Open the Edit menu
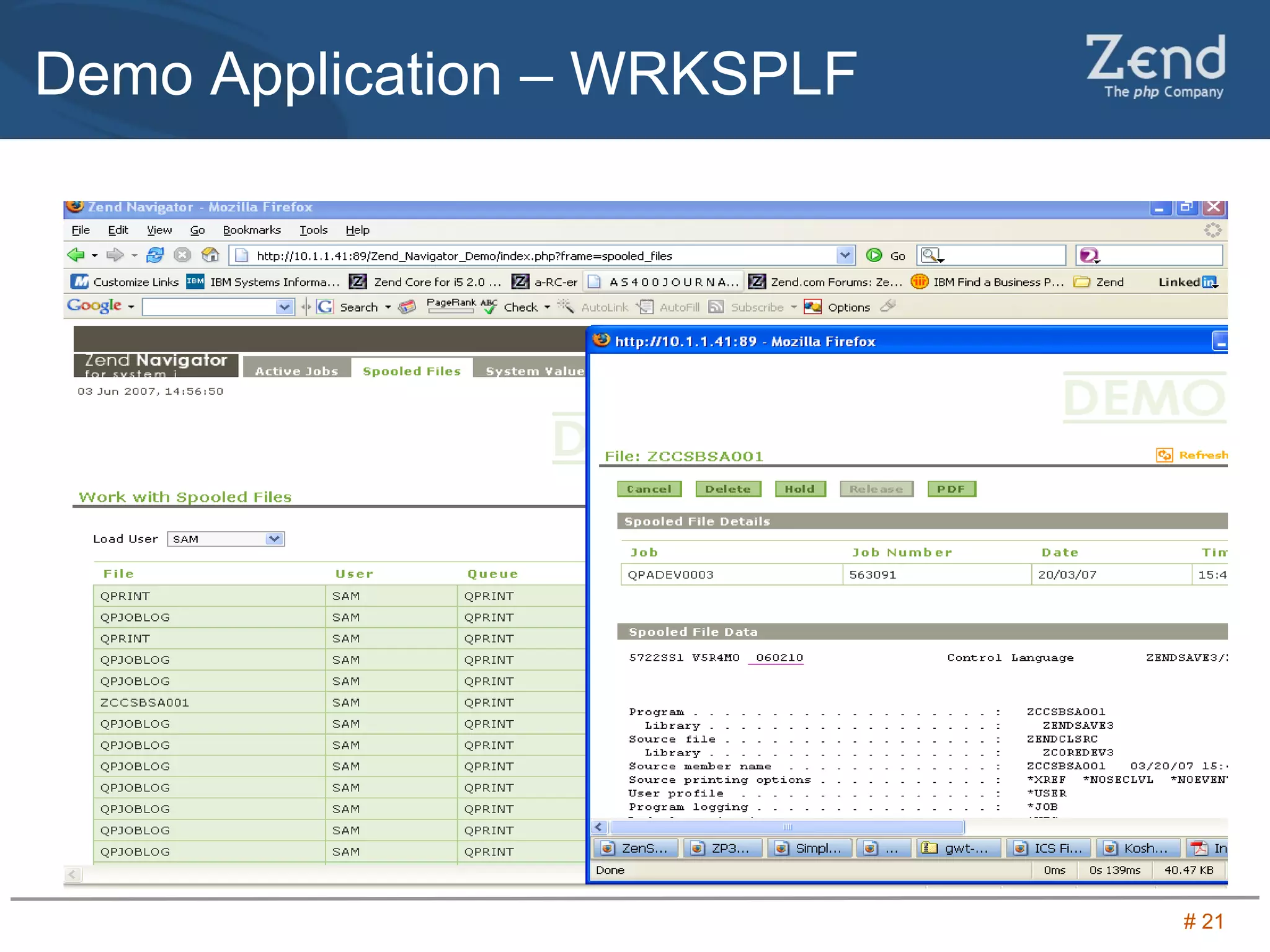 118,230
